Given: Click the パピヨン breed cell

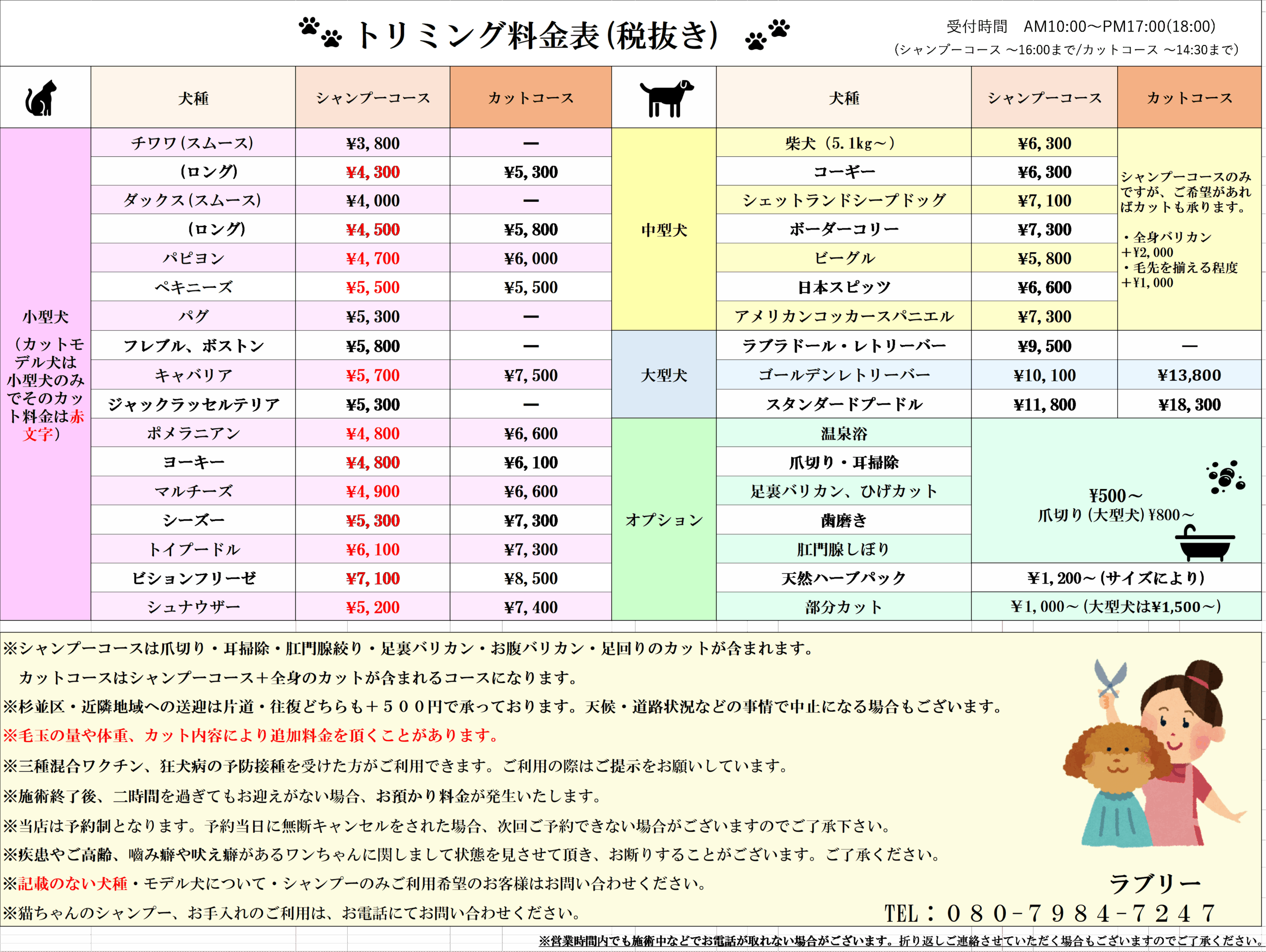Looking at the screenshot, I should [193, 258].
